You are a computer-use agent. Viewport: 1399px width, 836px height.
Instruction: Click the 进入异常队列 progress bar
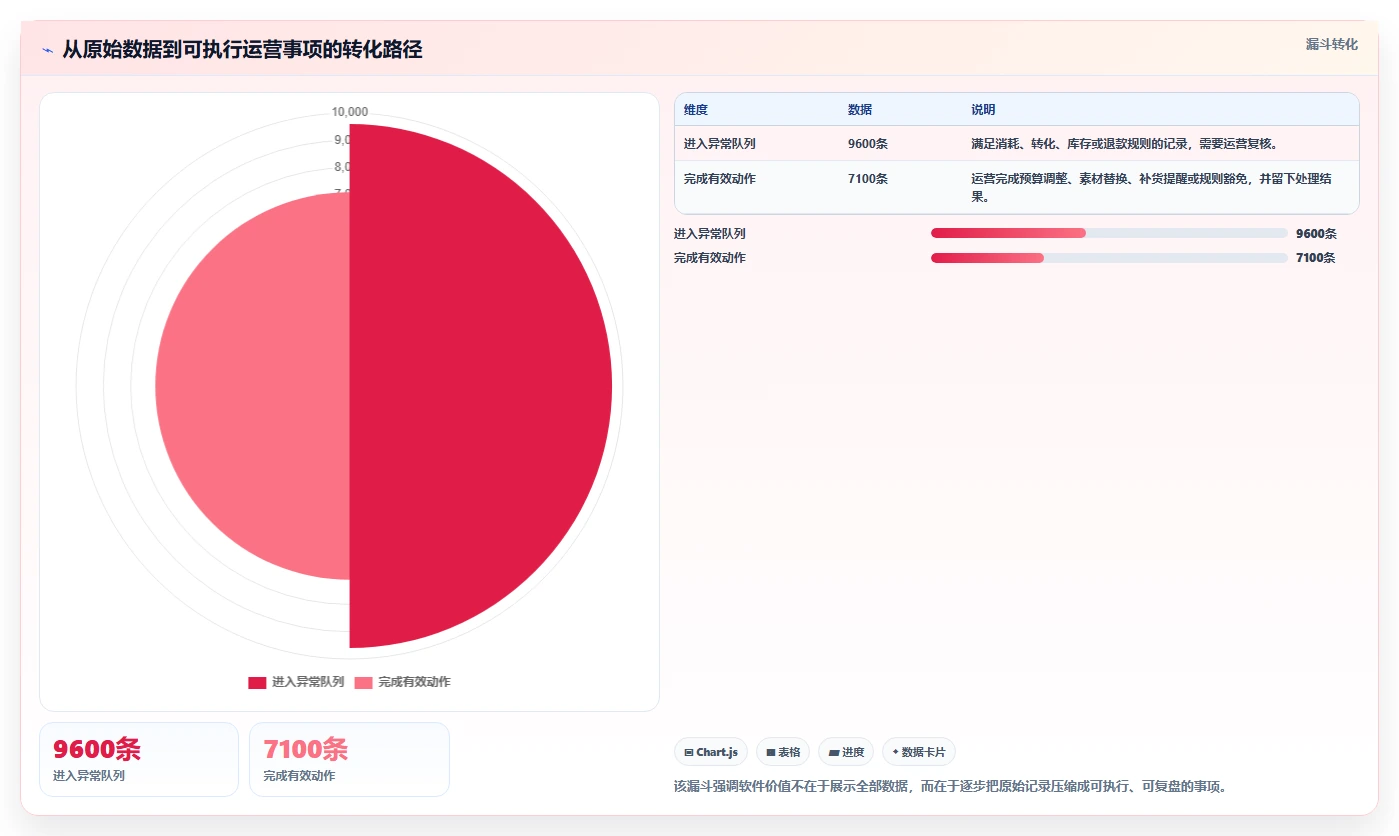[x=1109, y=233]
